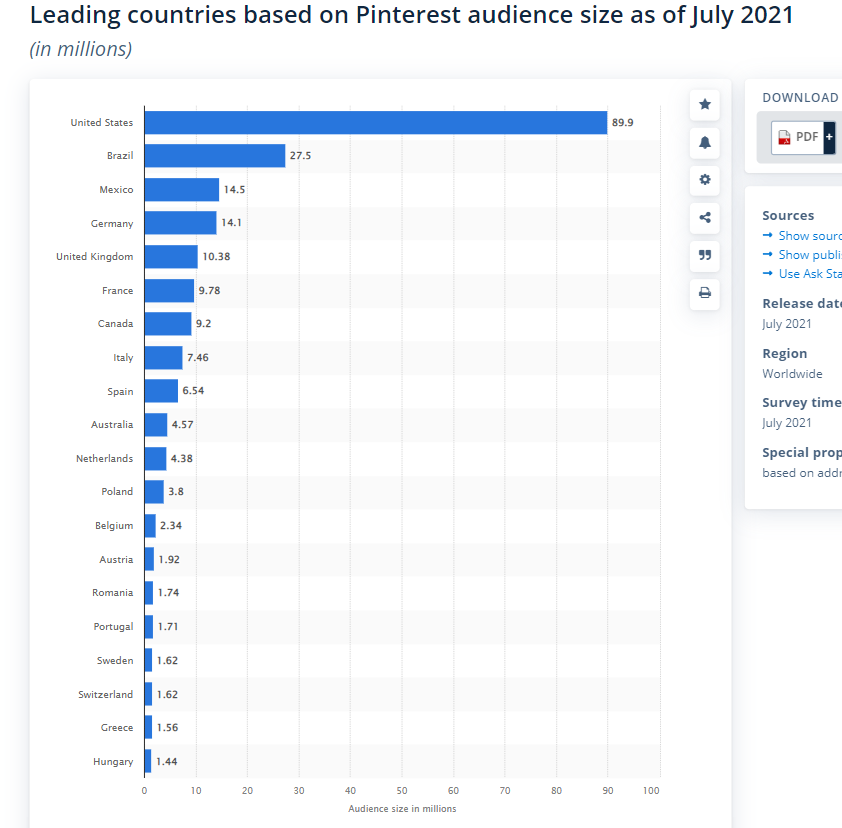Screen dimensions: 842x828
Task: Click the Spain bar
Action: click(161, 391)
